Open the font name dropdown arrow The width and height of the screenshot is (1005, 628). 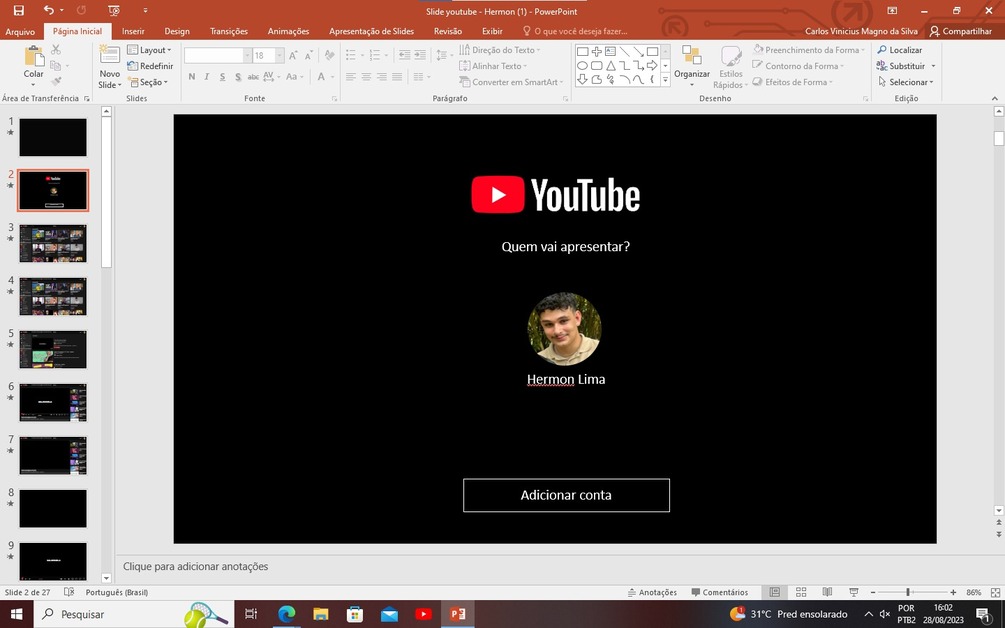pos(247,56)
